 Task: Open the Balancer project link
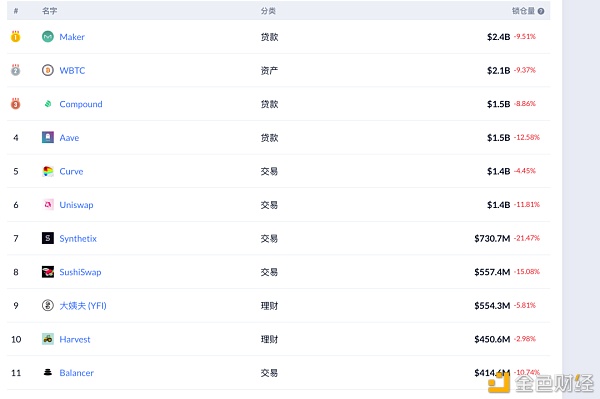pos(77,373)
